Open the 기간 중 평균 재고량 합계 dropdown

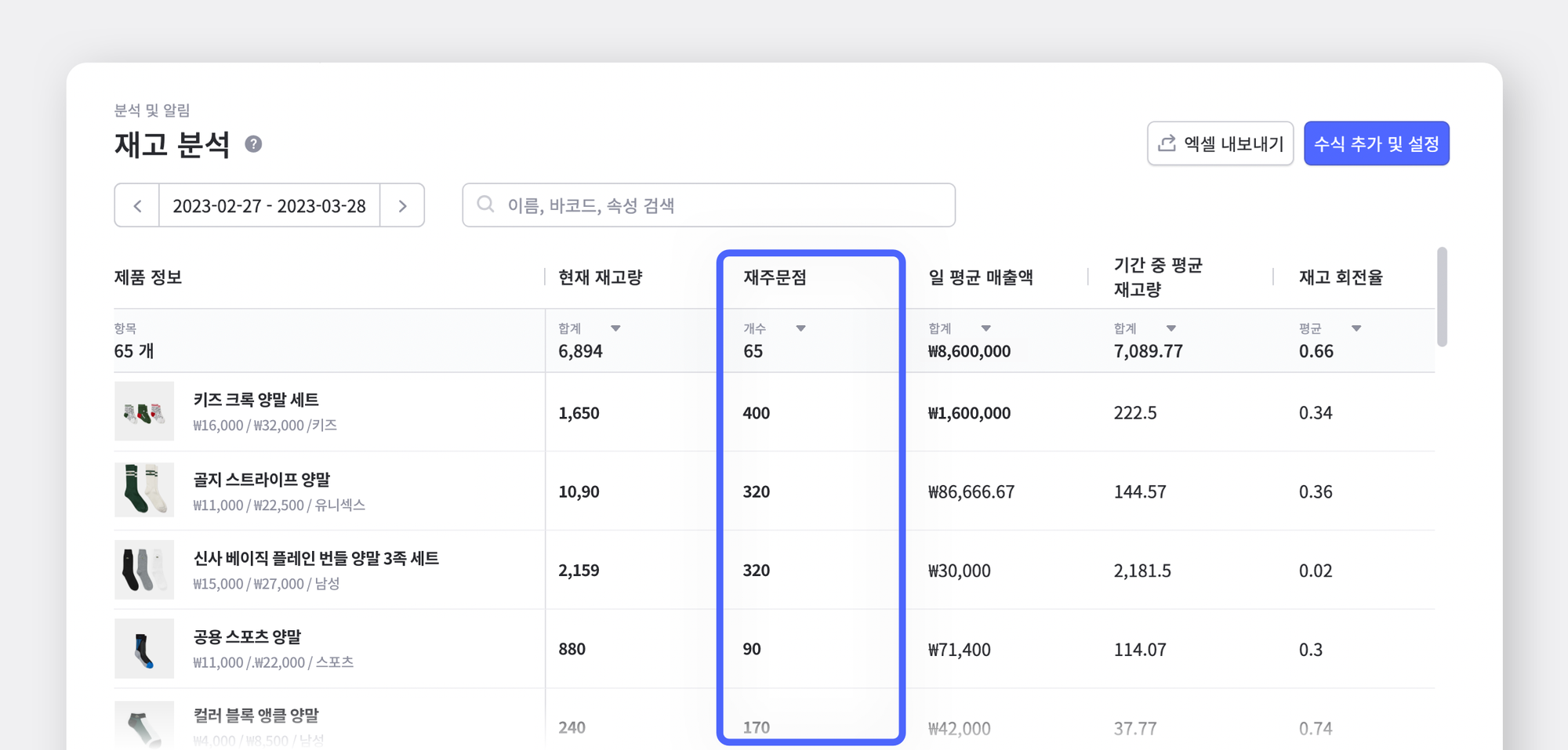coord(1172,328)
